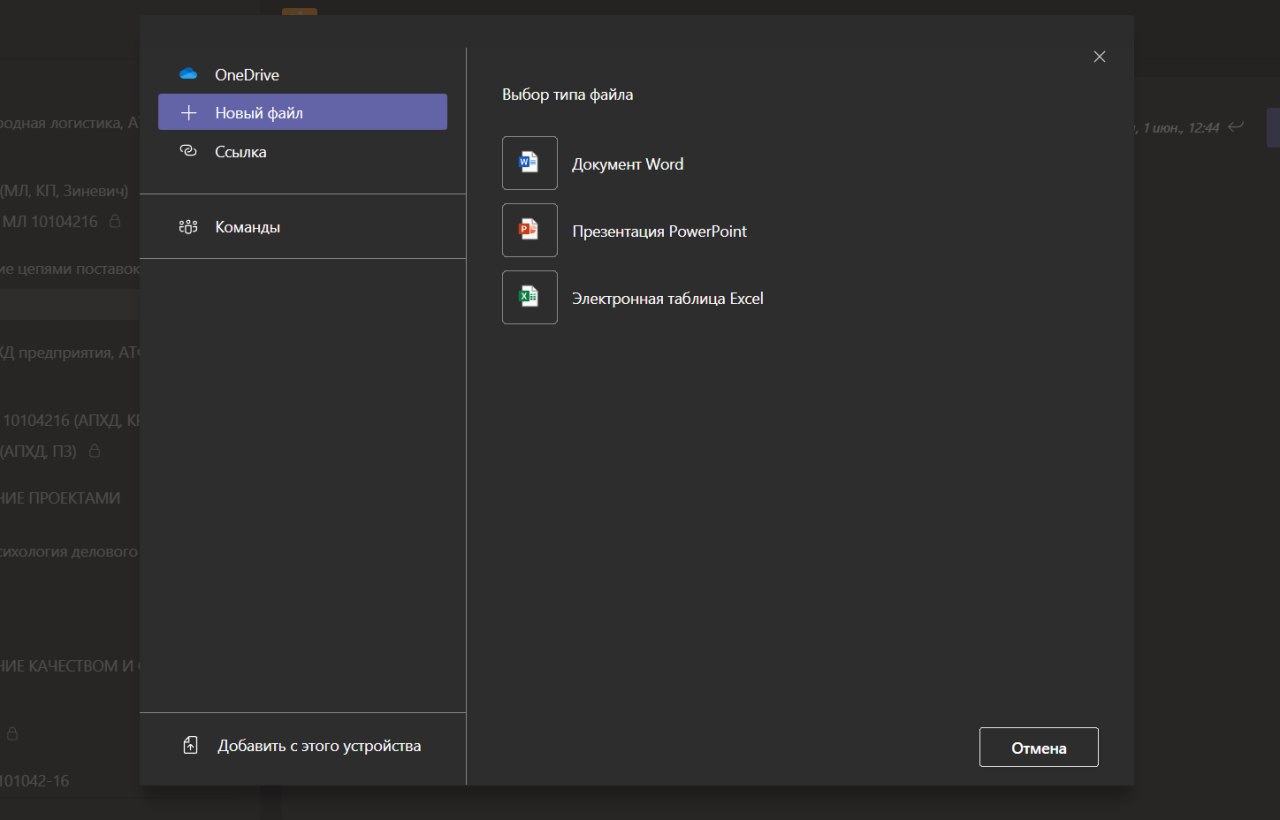The height and width of the screenshot is (820, 1280).
Task: Click the Teams icon beside Команды
Action: (188, 227)
